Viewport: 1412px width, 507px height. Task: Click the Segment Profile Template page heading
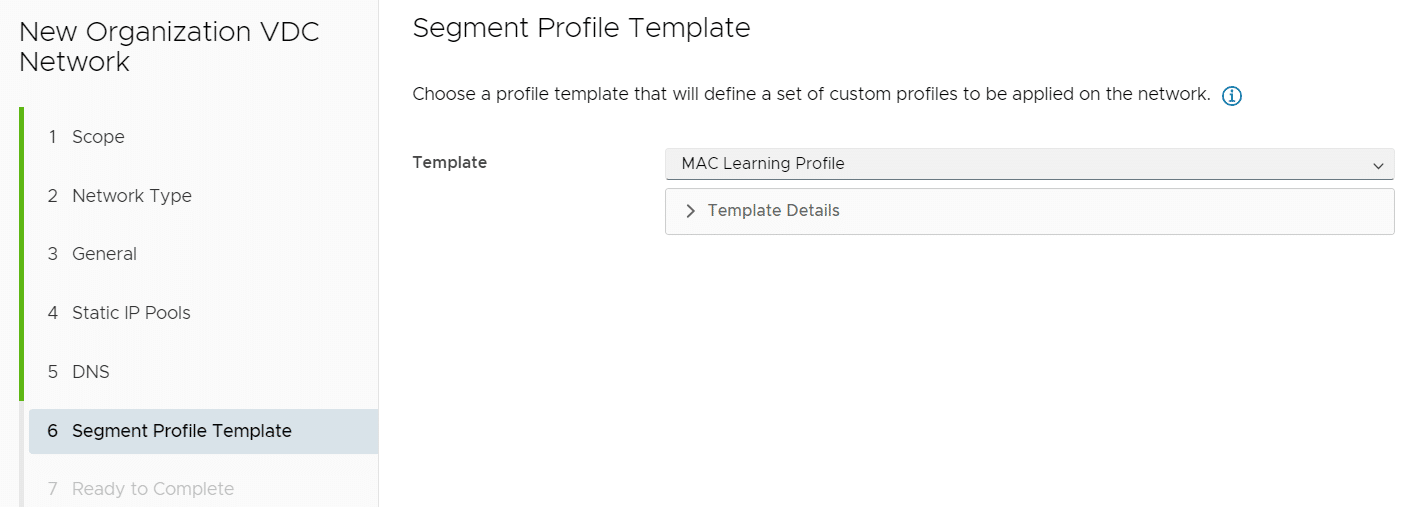pyautogui.click(x=581, y=28)
